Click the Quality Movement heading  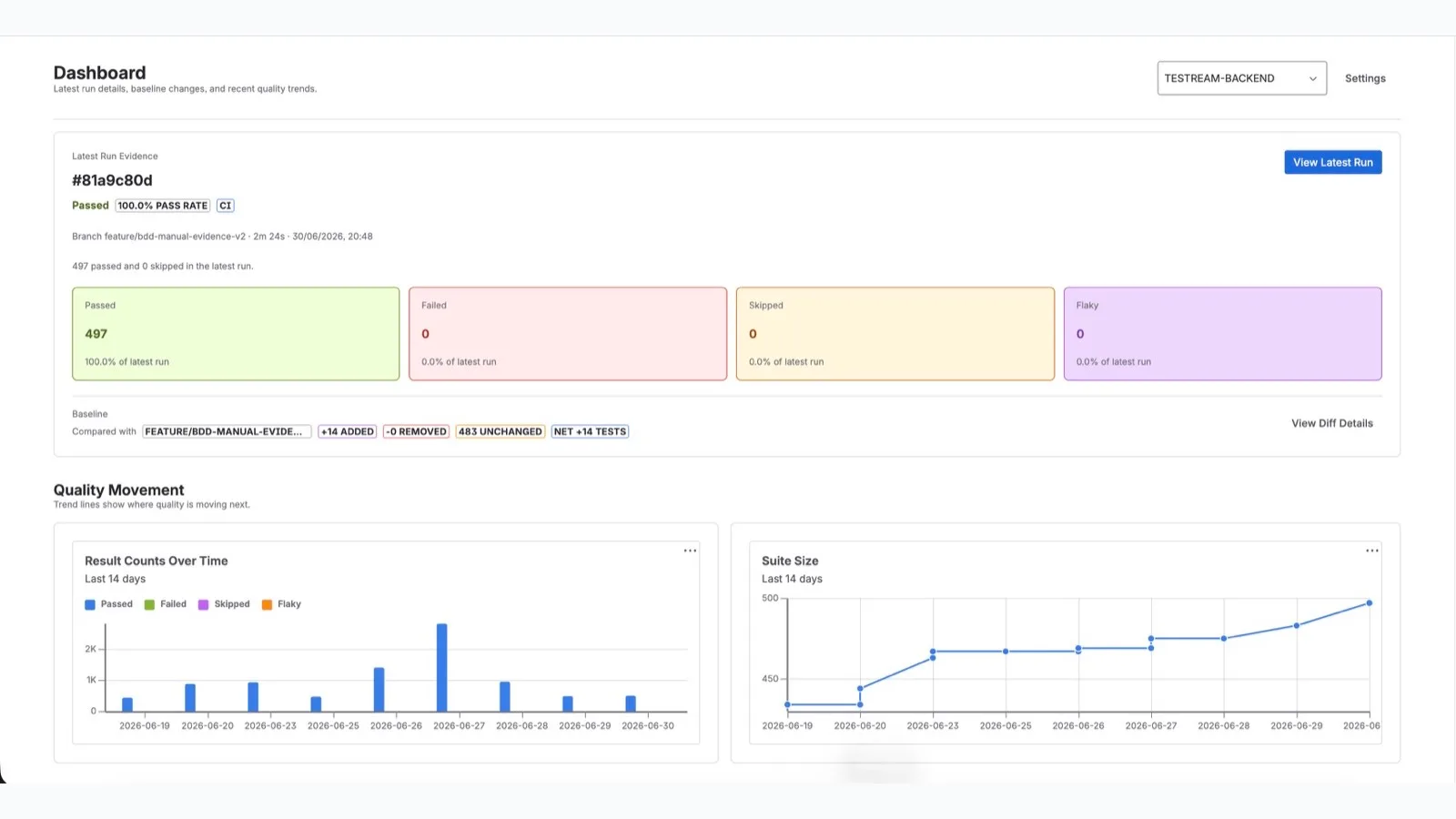[x=118, y=490]
